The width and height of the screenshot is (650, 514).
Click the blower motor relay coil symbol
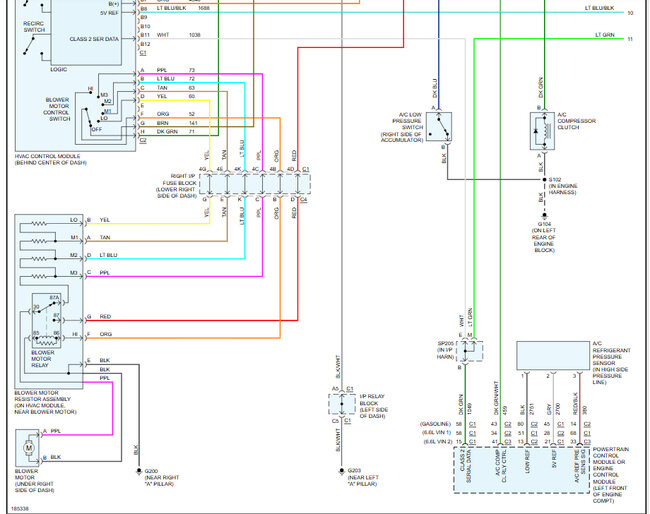point(46,341)
